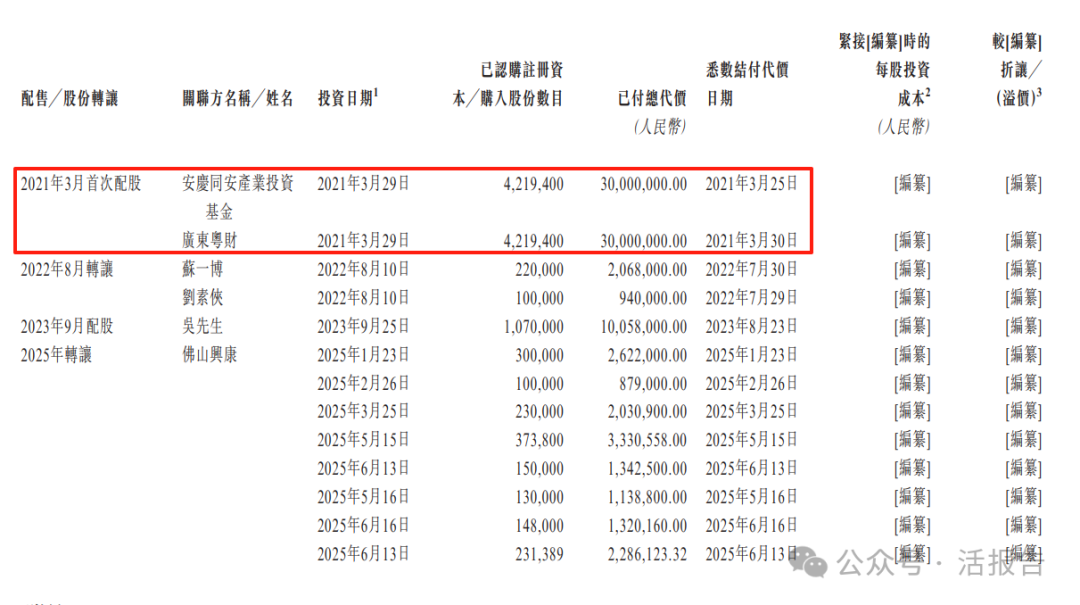Viewport: 1080px width, 605px height.
Task: Click the 佛山興康 entry
Action: point(209,355)
